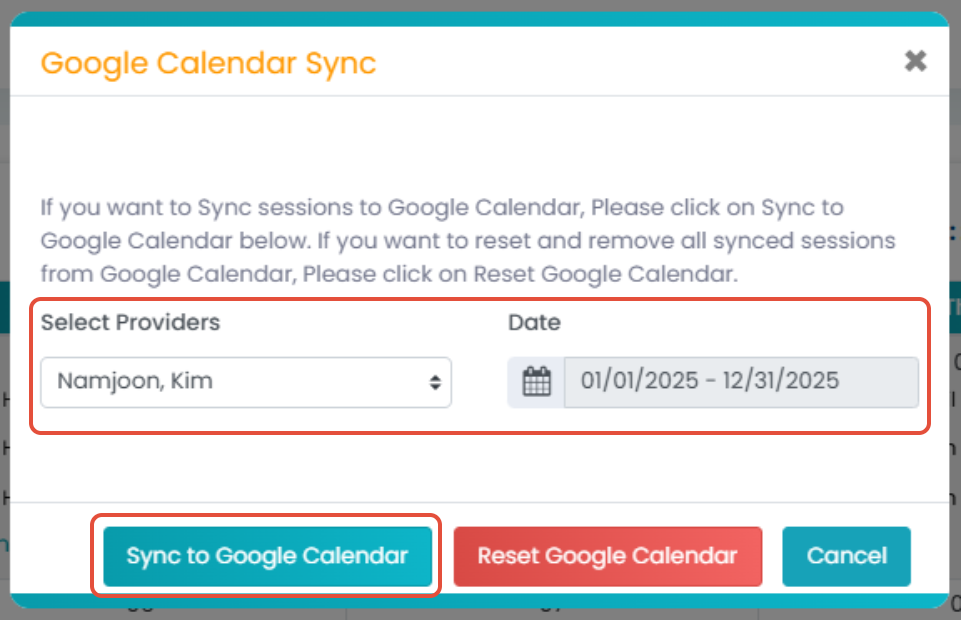Close the Google Calendar Sync dialog

point(915,62)
